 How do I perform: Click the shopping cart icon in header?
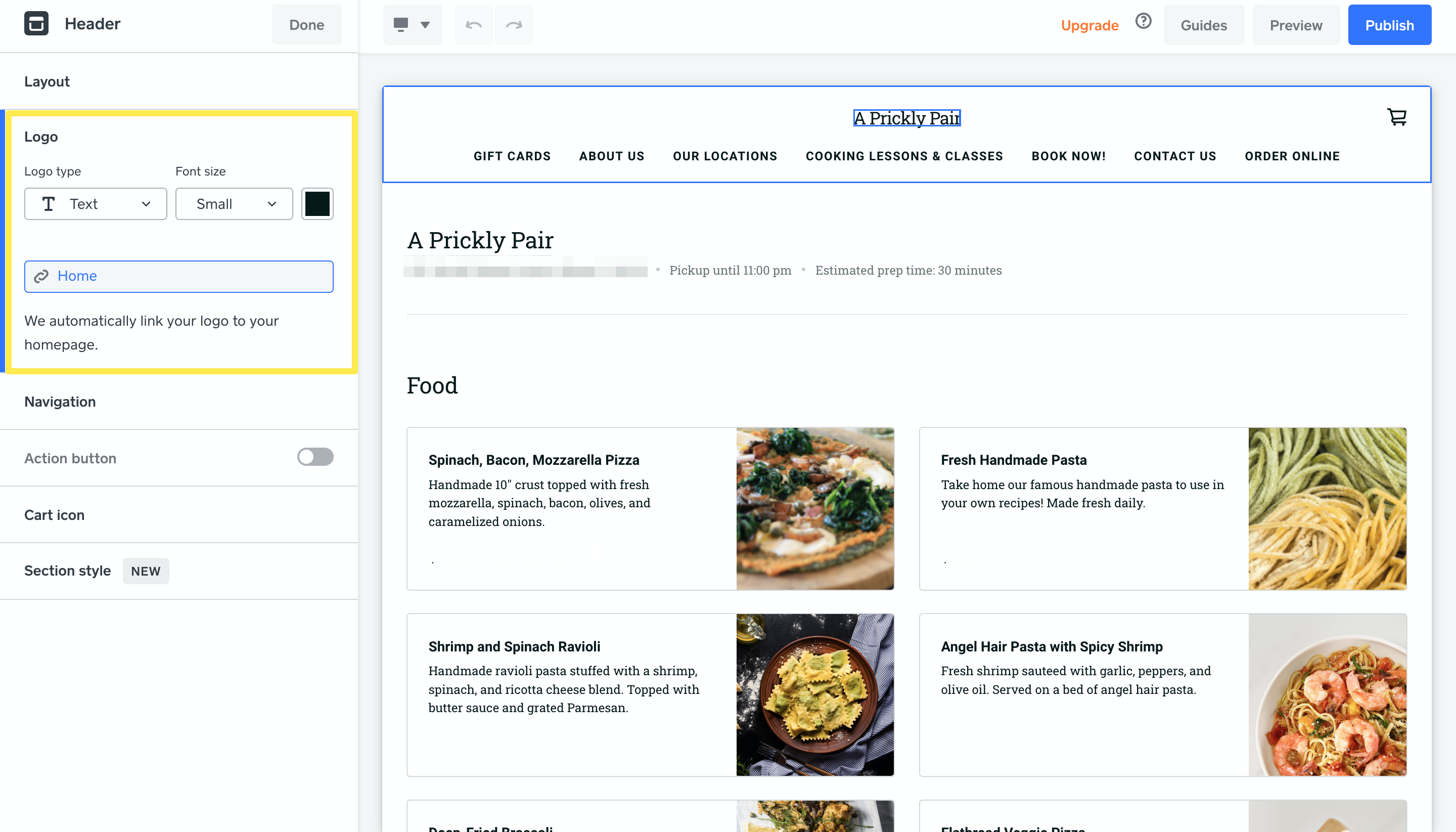click(x=1396, y=118)
